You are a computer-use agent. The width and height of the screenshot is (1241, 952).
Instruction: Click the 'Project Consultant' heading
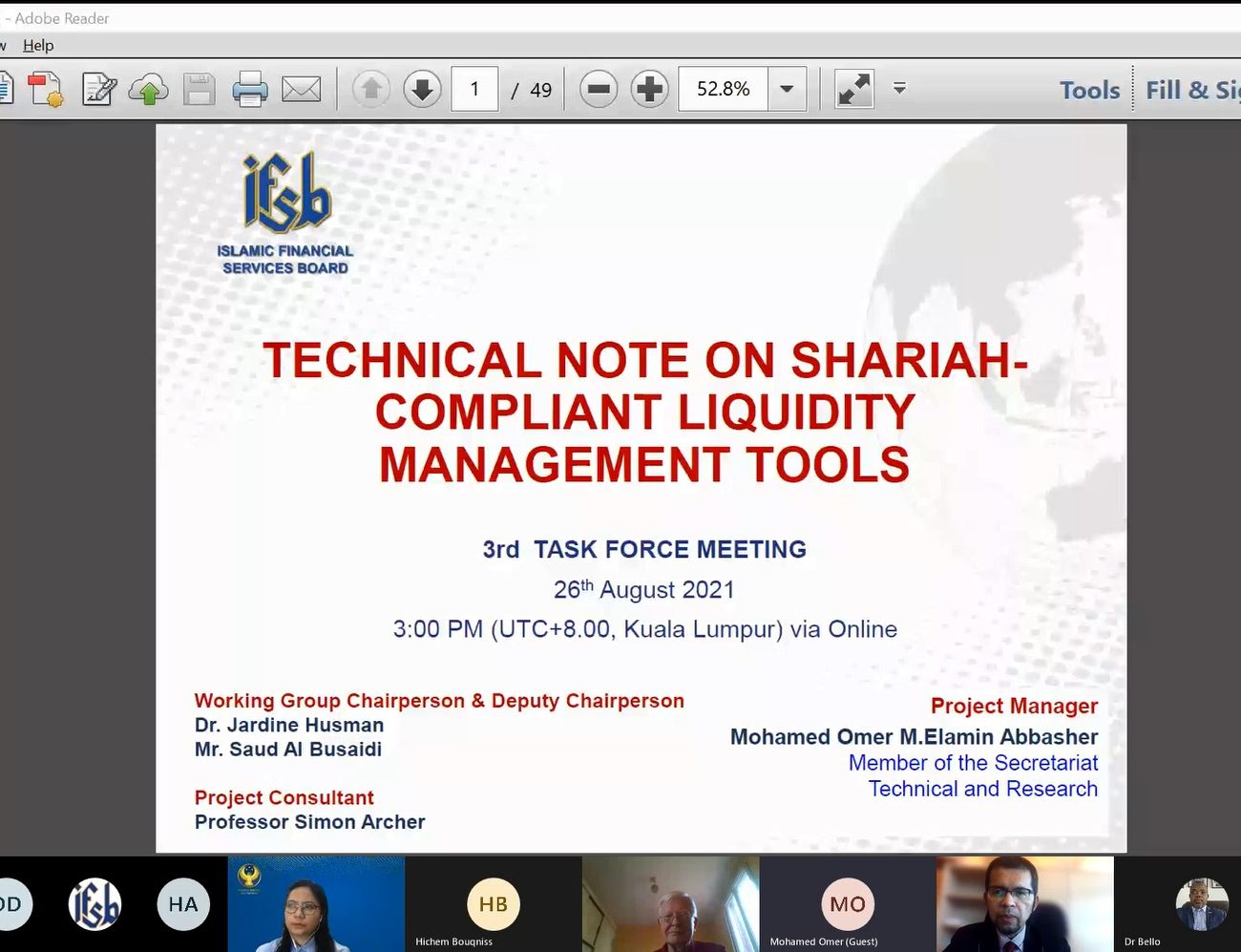coord(284,797)
